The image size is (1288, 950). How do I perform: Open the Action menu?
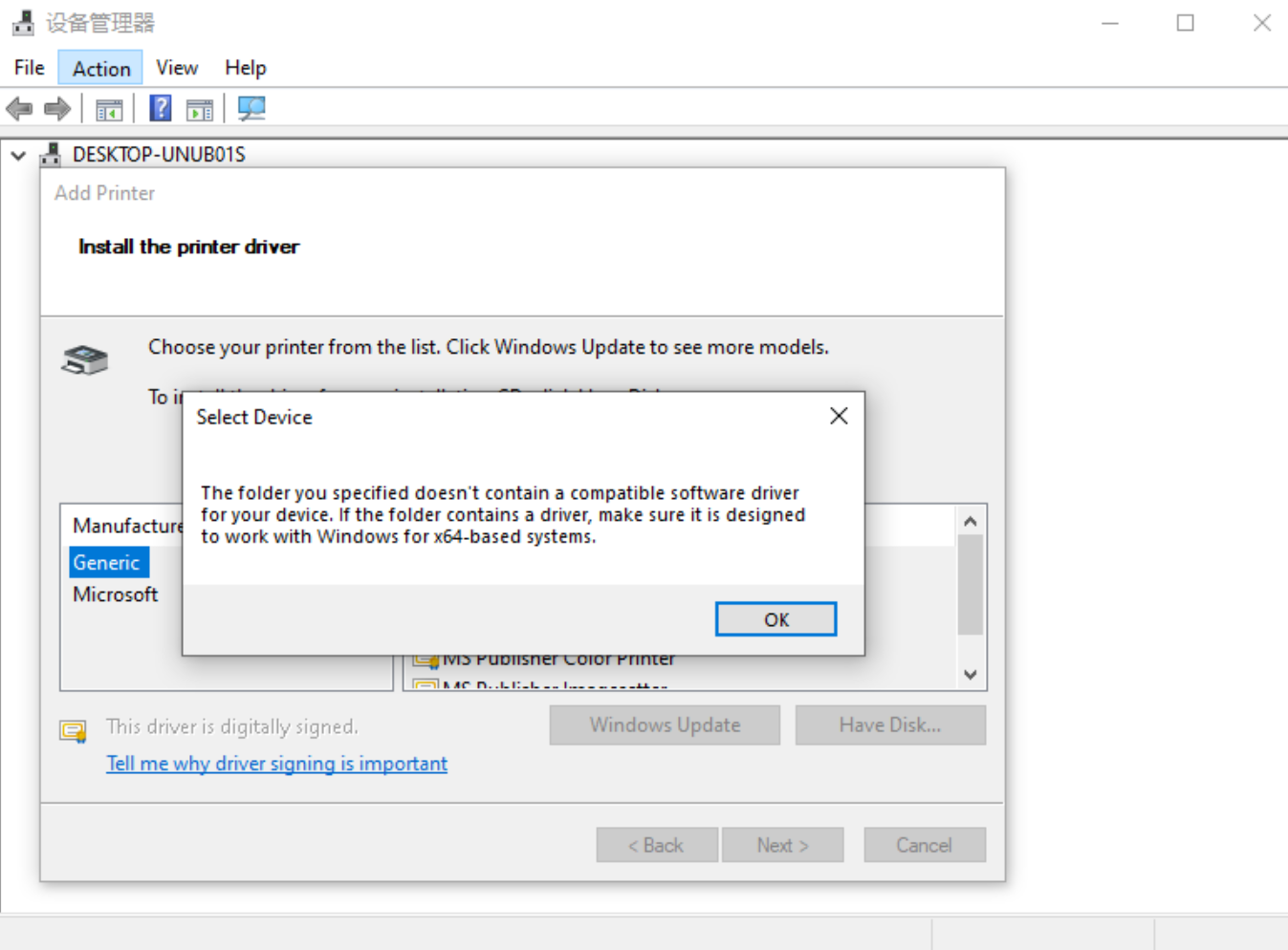[99, 67]
